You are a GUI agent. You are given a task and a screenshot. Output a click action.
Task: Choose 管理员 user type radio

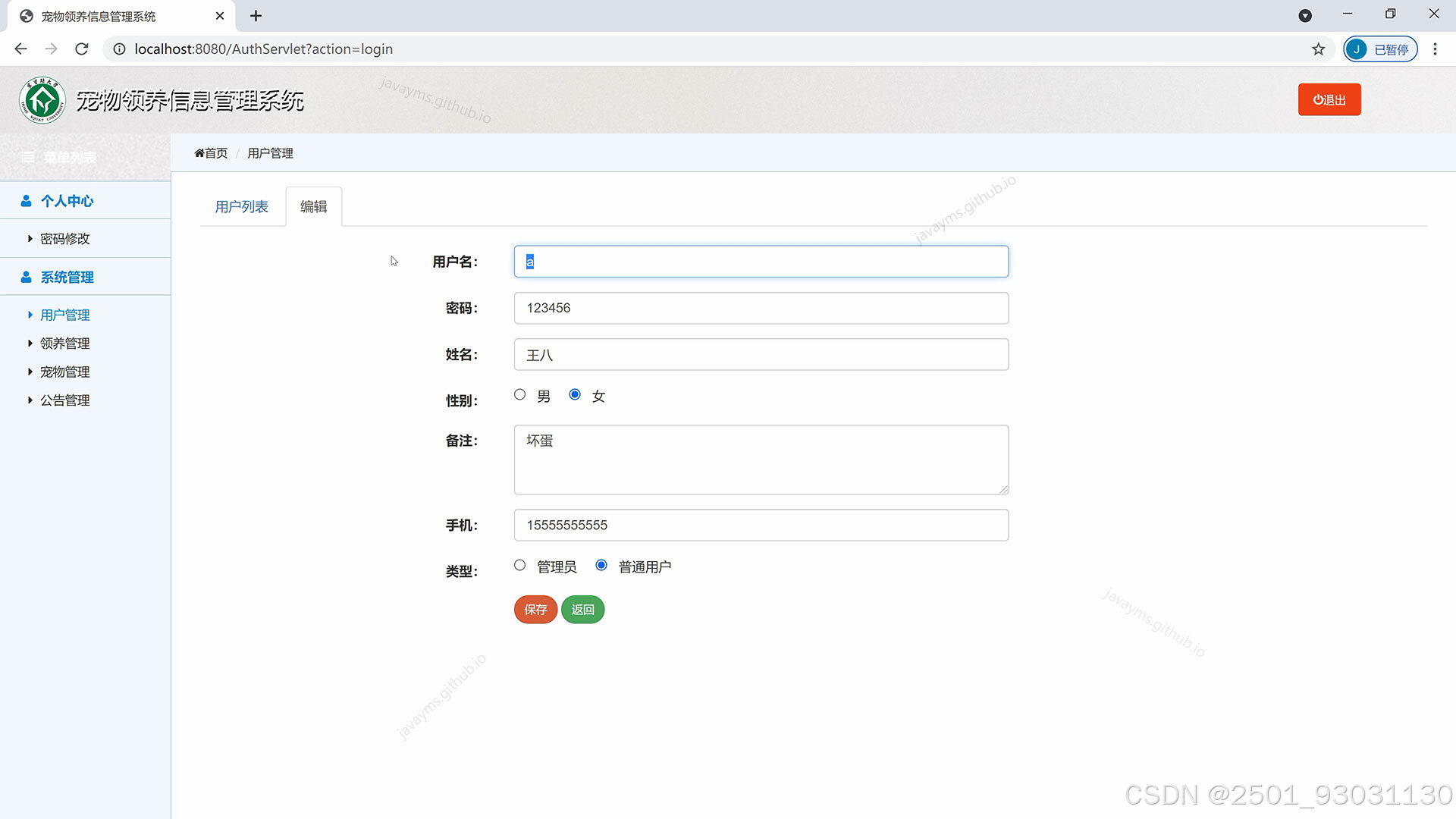(519, 565)
